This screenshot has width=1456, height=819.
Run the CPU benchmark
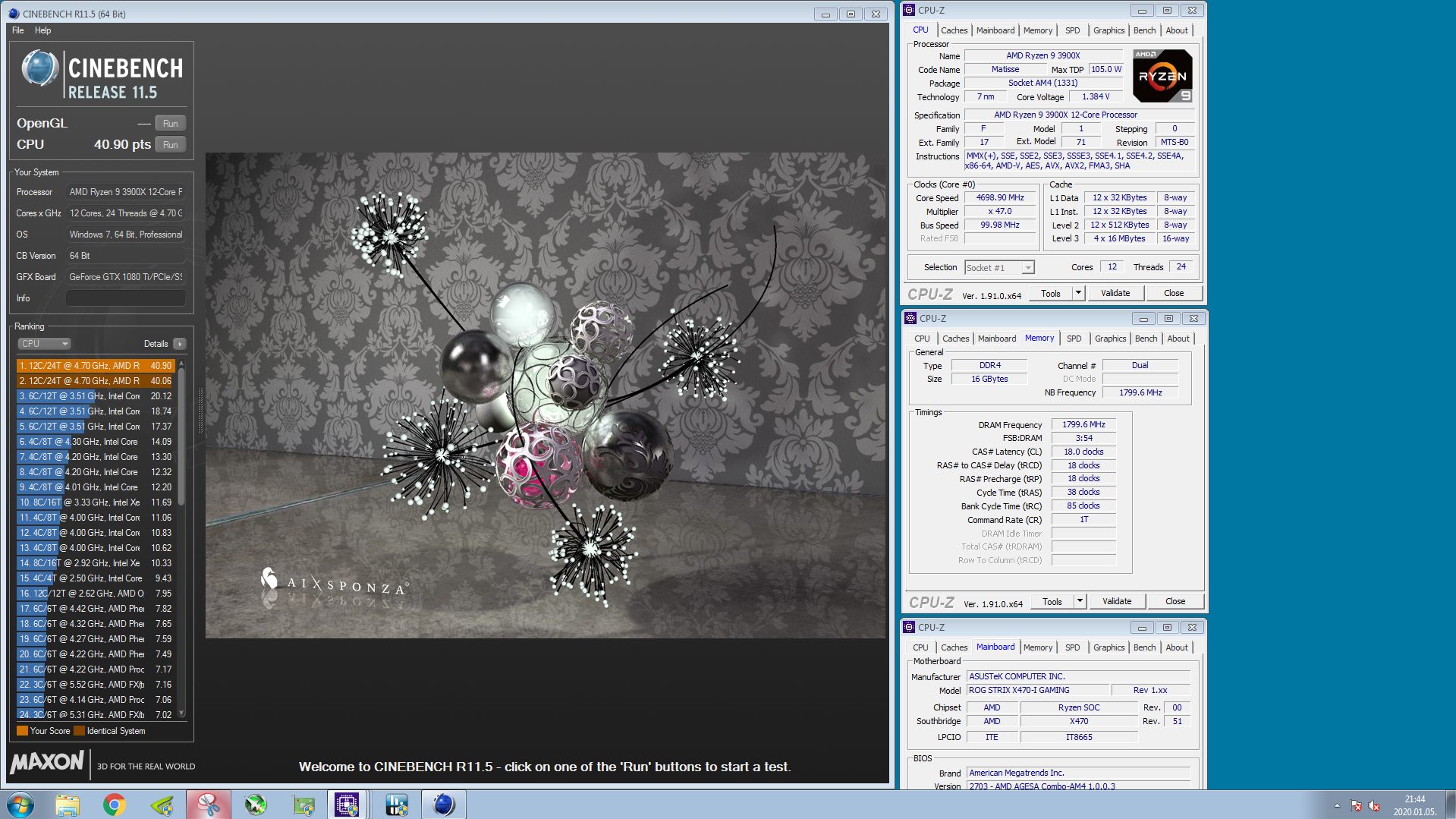coord(171,145)
